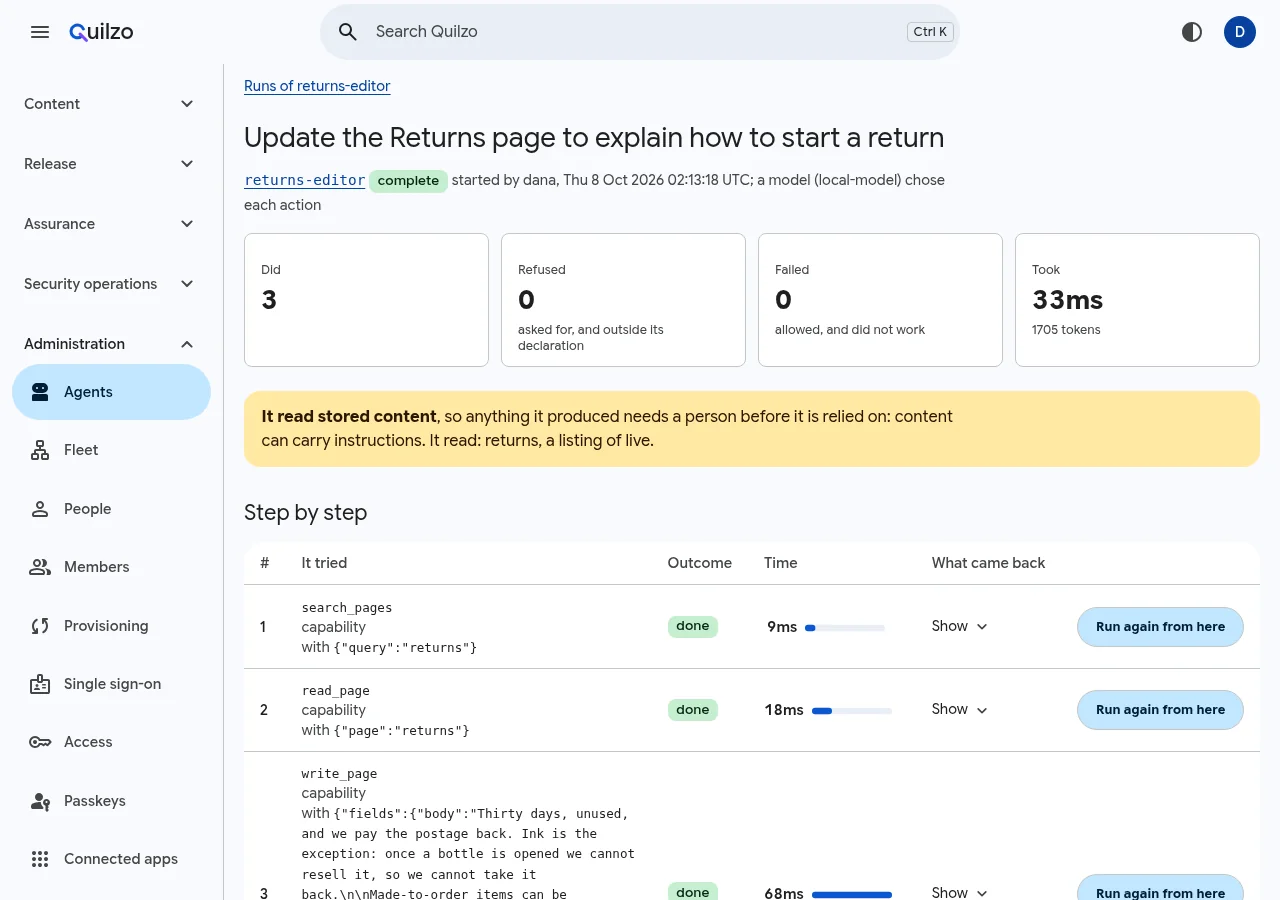
Task: Open the returns-editor agent link
Action: (304, 181)
